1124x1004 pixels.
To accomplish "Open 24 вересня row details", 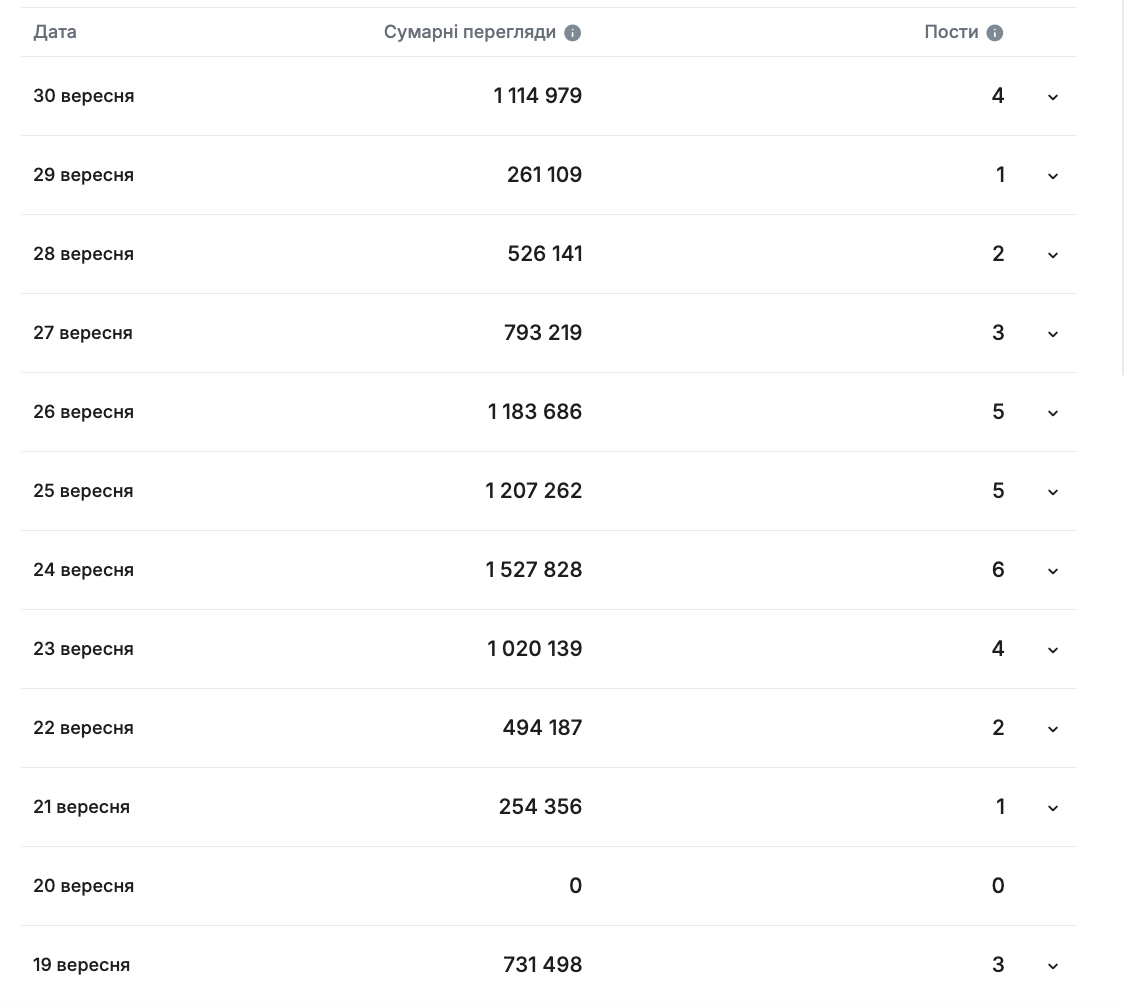I will coord(1052,571).
